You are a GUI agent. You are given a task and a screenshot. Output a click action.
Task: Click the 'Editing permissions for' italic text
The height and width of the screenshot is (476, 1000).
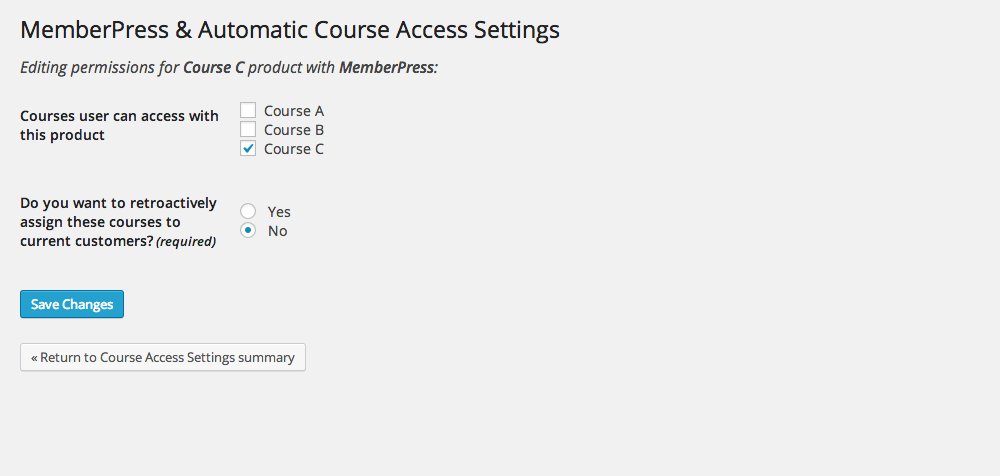click(x=100, y=68)
